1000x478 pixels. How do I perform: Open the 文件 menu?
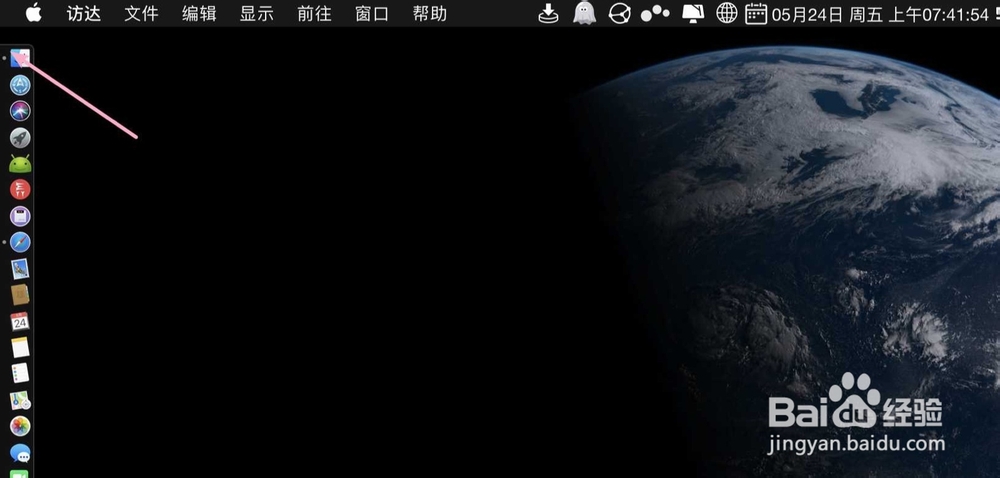pos(141,14)
